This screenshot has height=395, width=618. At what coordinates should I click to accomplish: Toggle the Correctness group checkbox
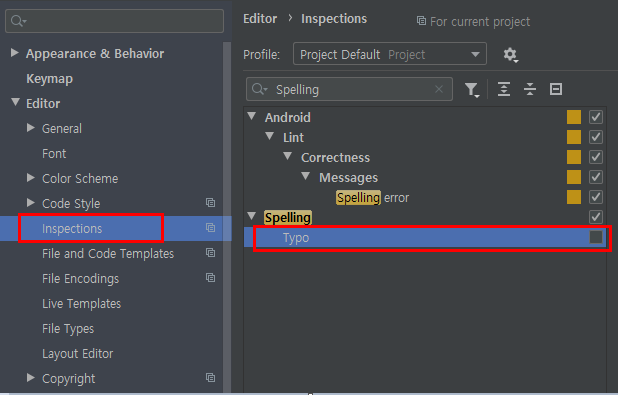(x=596, y=157)
